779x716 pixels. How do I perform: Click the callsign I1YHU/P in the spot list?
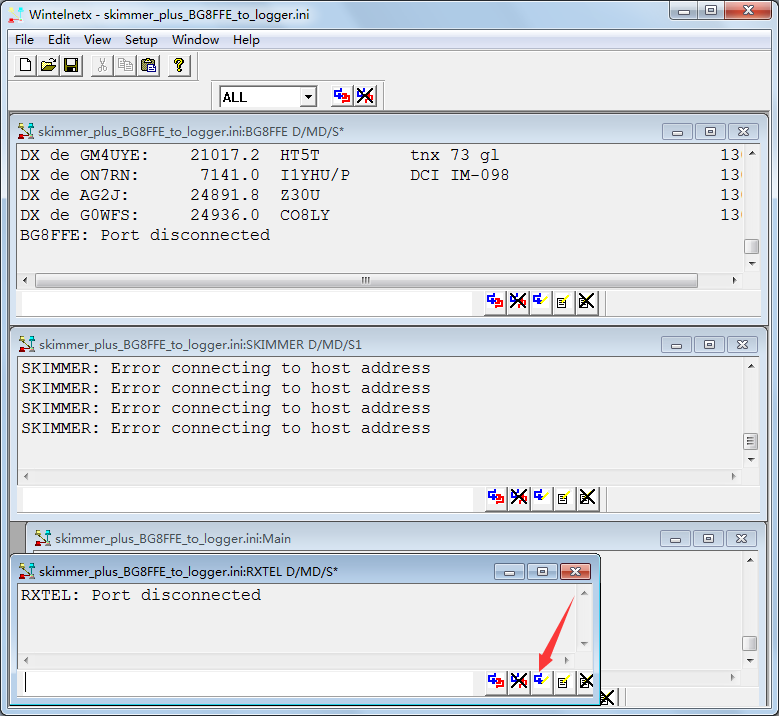tap(315, 175)
